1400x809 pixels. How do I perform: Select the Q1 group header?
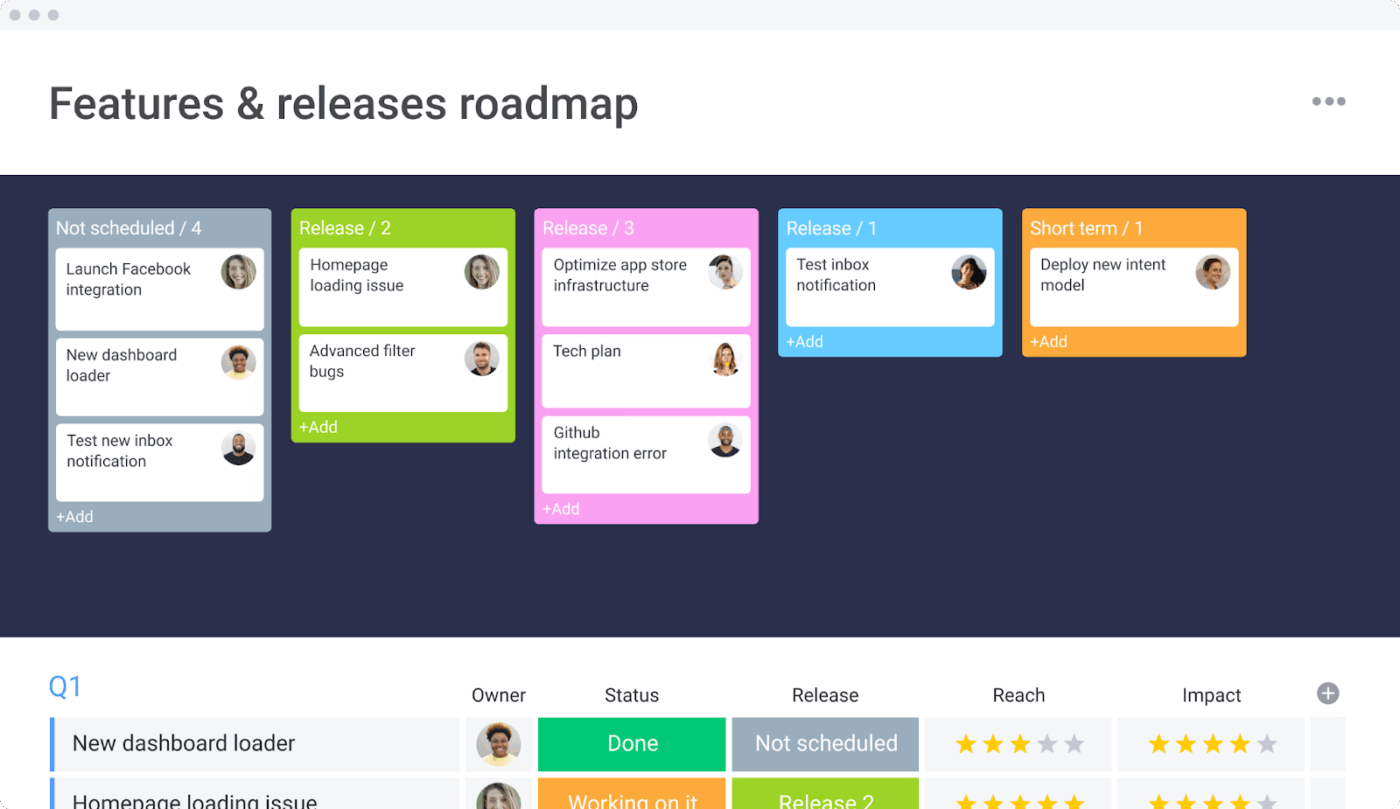pyautogui.click(x=64, y=687)
